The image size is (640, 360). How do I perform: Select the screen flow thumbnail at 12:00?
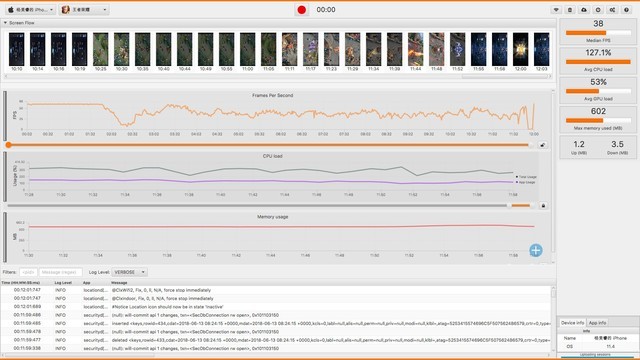coord(520,49)
